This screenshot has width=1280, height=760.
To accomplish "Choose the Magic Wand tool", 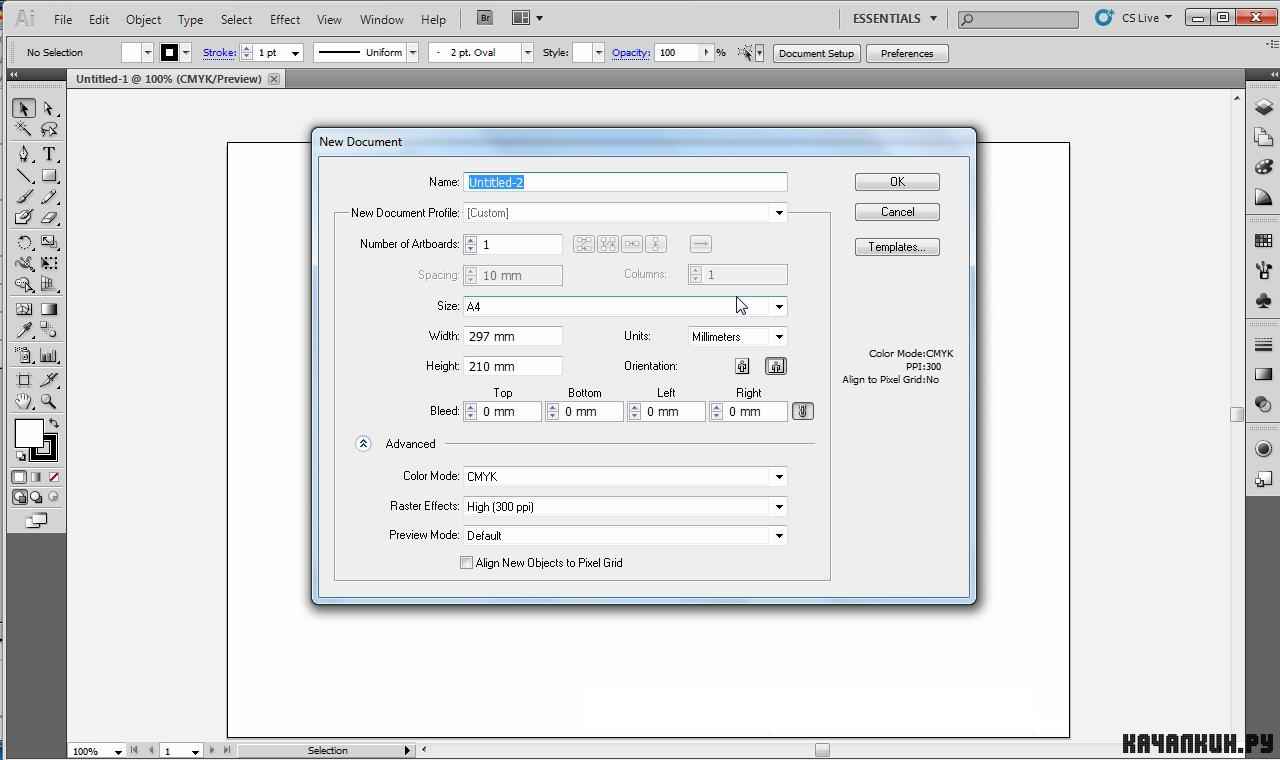I will (x=24, y=130).
